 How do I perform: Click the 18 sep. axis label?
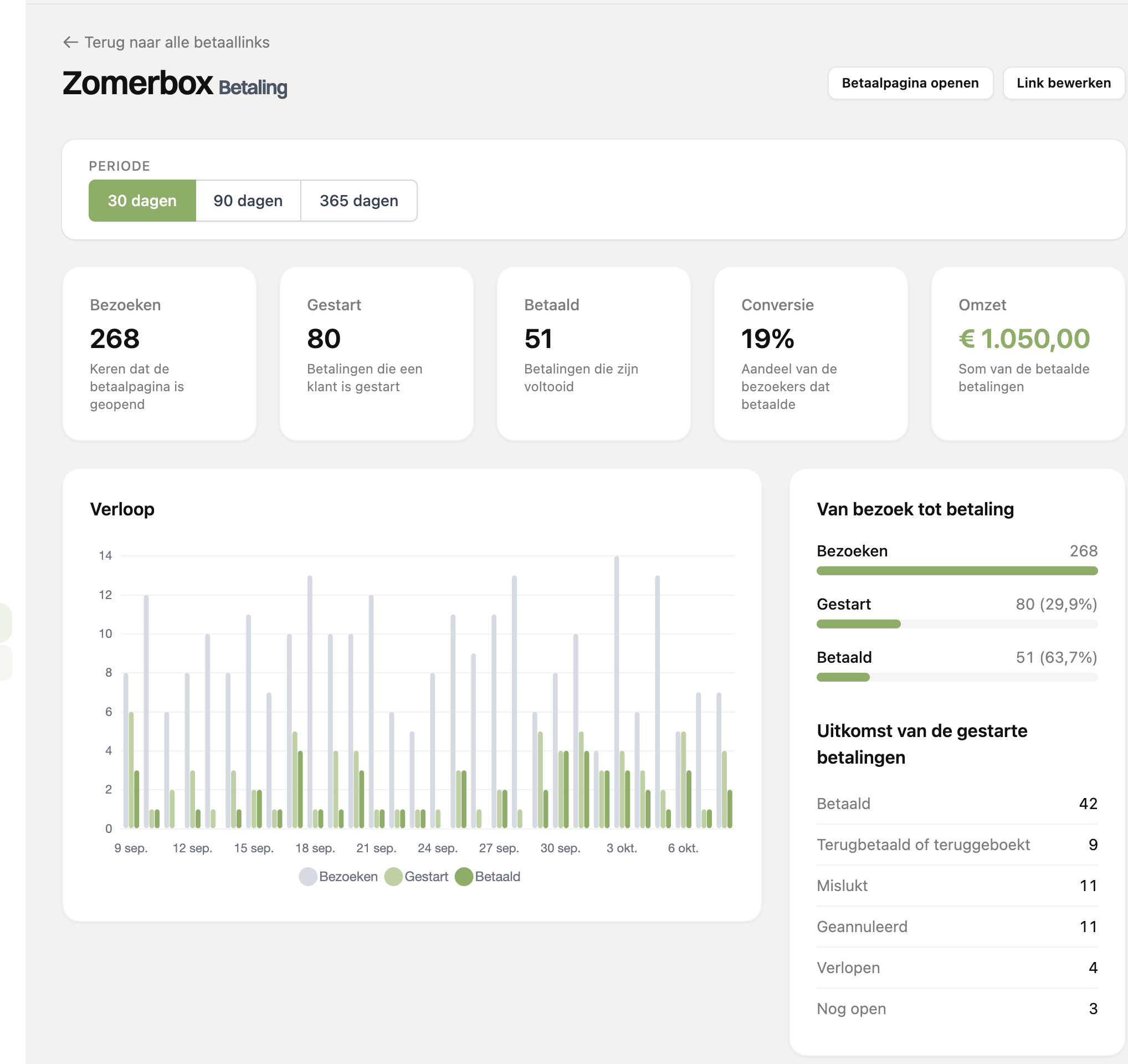tap(315, 848)
